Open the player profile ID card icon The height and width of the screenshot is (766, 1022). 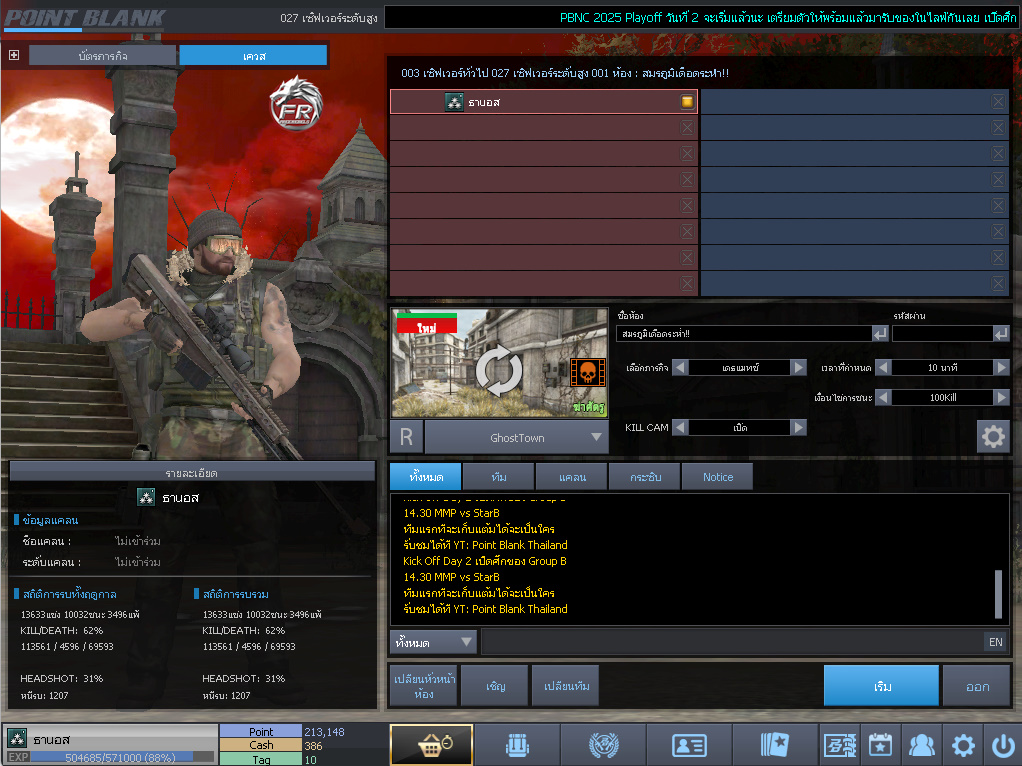pyautogui.click(x=689, y=745)
